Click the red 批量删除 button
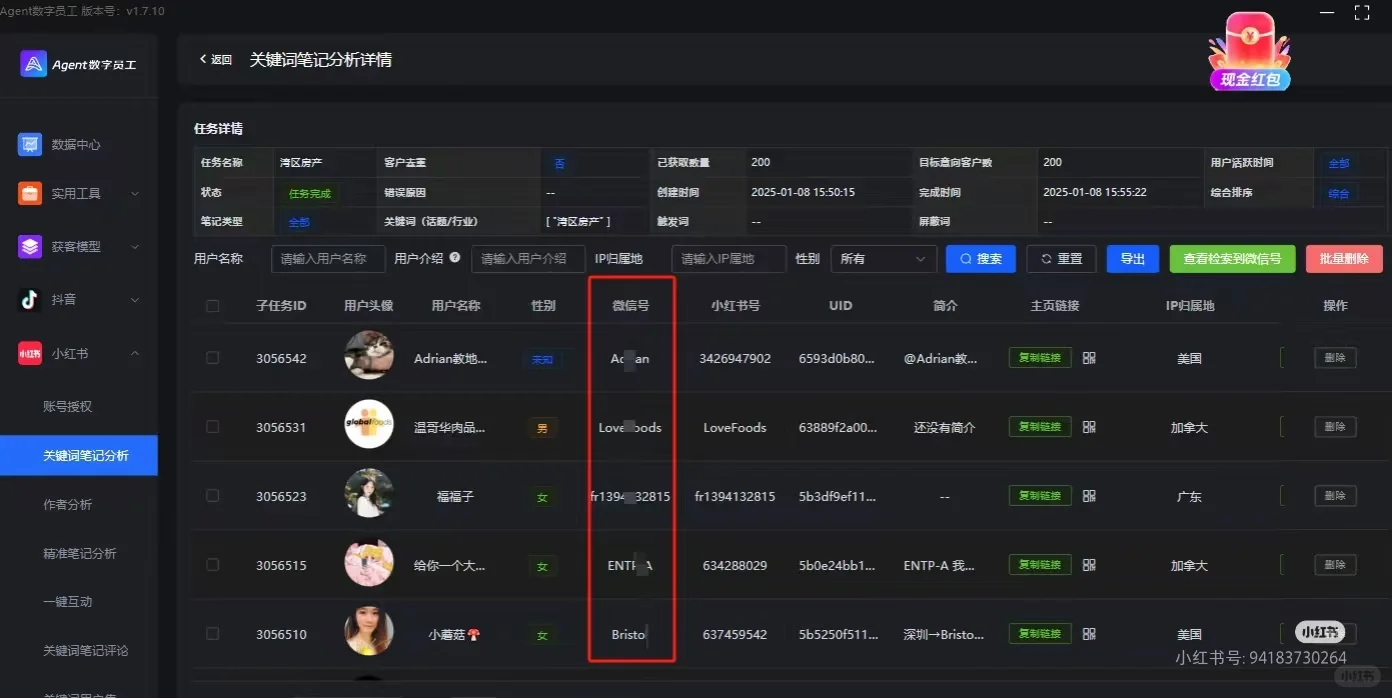 (x=1343, y=258)
